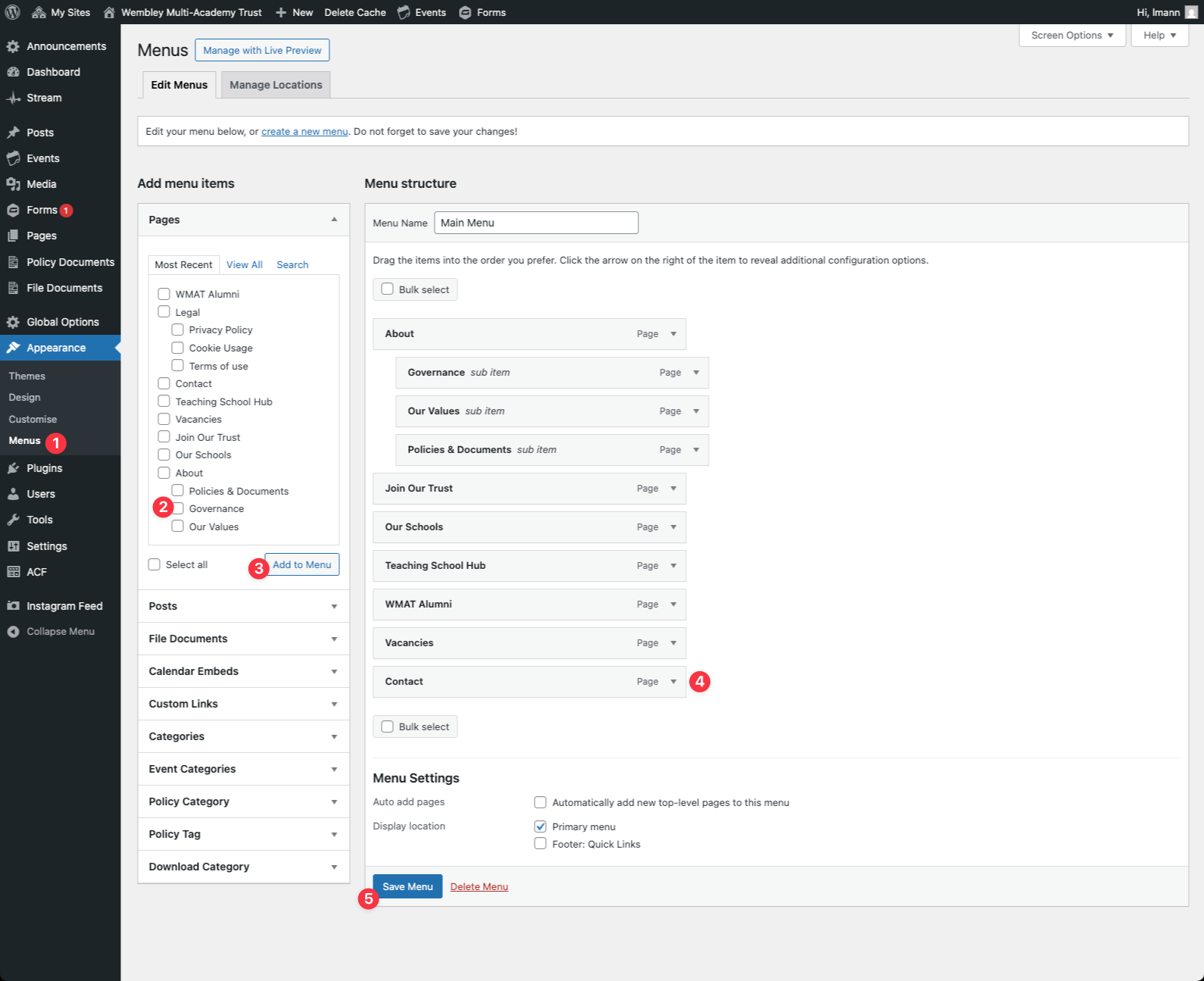
Task: Click the Collapse Menu arrow icon
Action: 13,632
